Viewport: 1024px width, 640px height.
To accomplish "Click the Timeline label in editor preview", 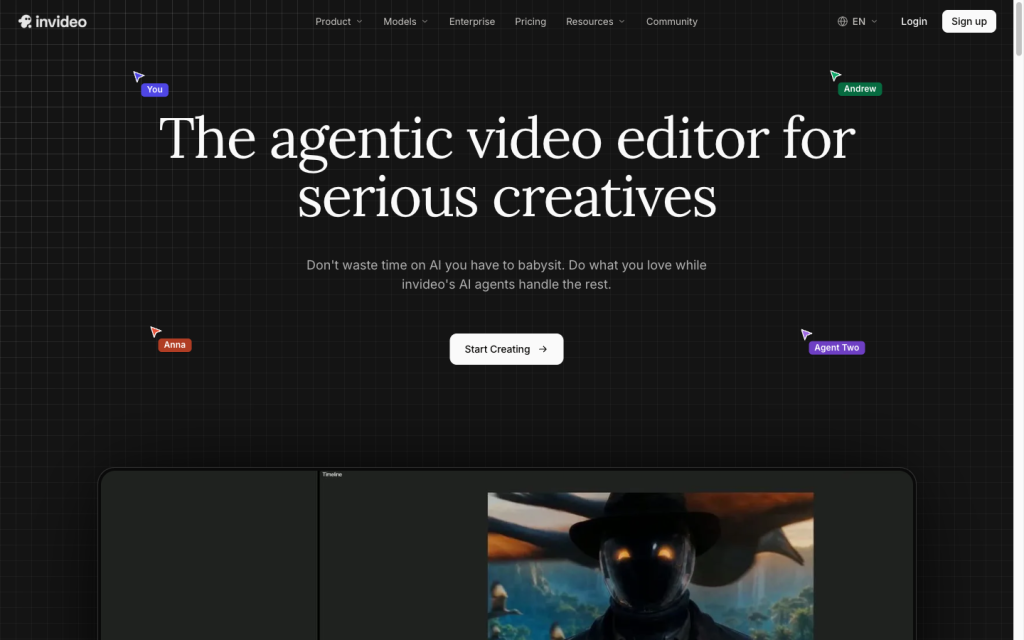I will [332, 474].
